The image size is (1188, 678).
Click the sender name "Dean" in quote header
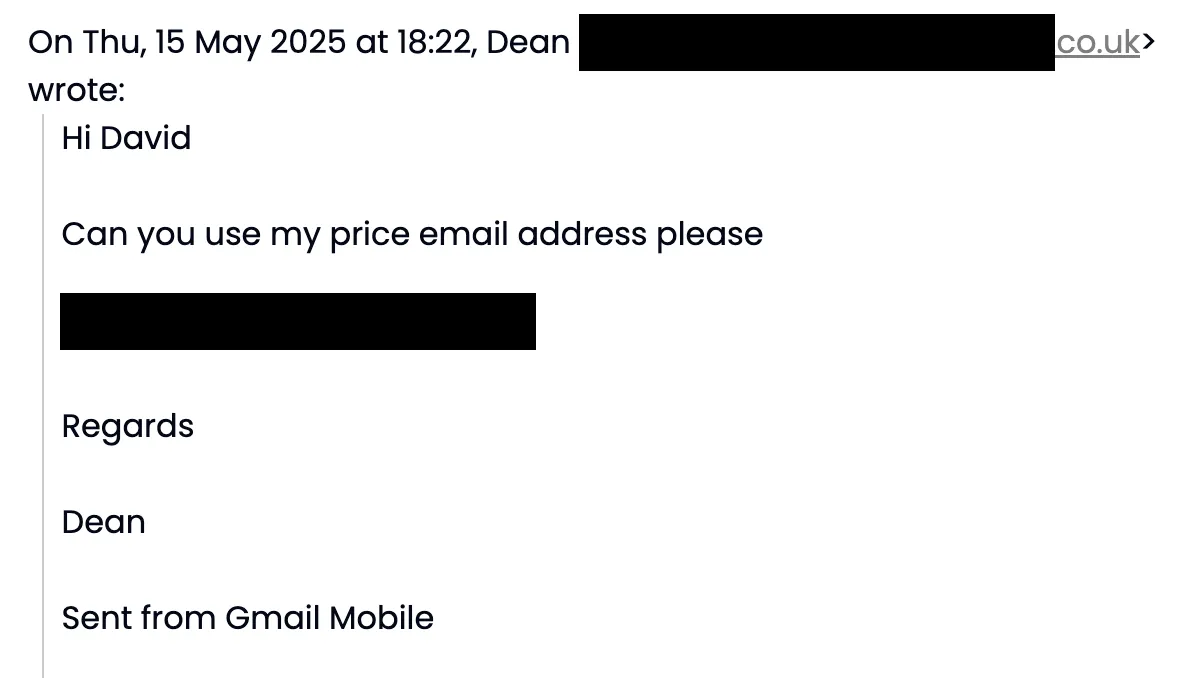[x=528, y=42]
